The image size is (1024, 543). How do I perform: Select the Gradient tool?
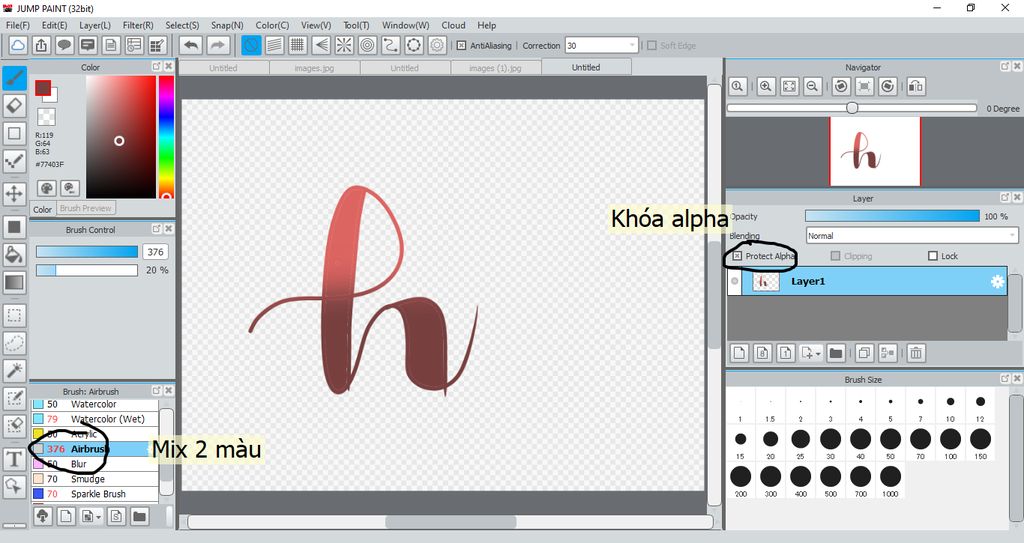click(14, 282)
